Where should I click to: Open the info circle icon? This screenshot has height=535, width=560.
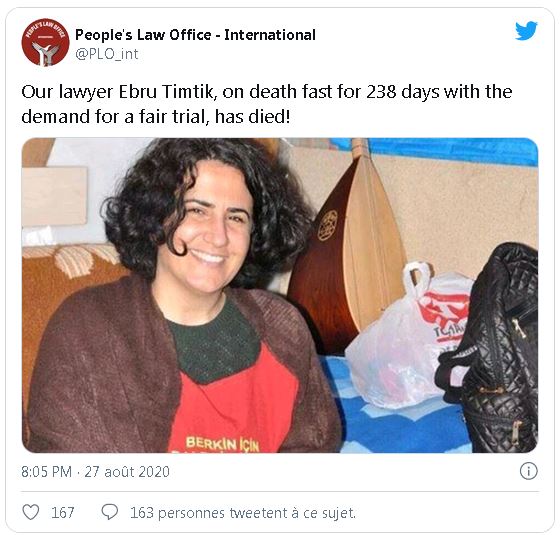coord(528,471)
